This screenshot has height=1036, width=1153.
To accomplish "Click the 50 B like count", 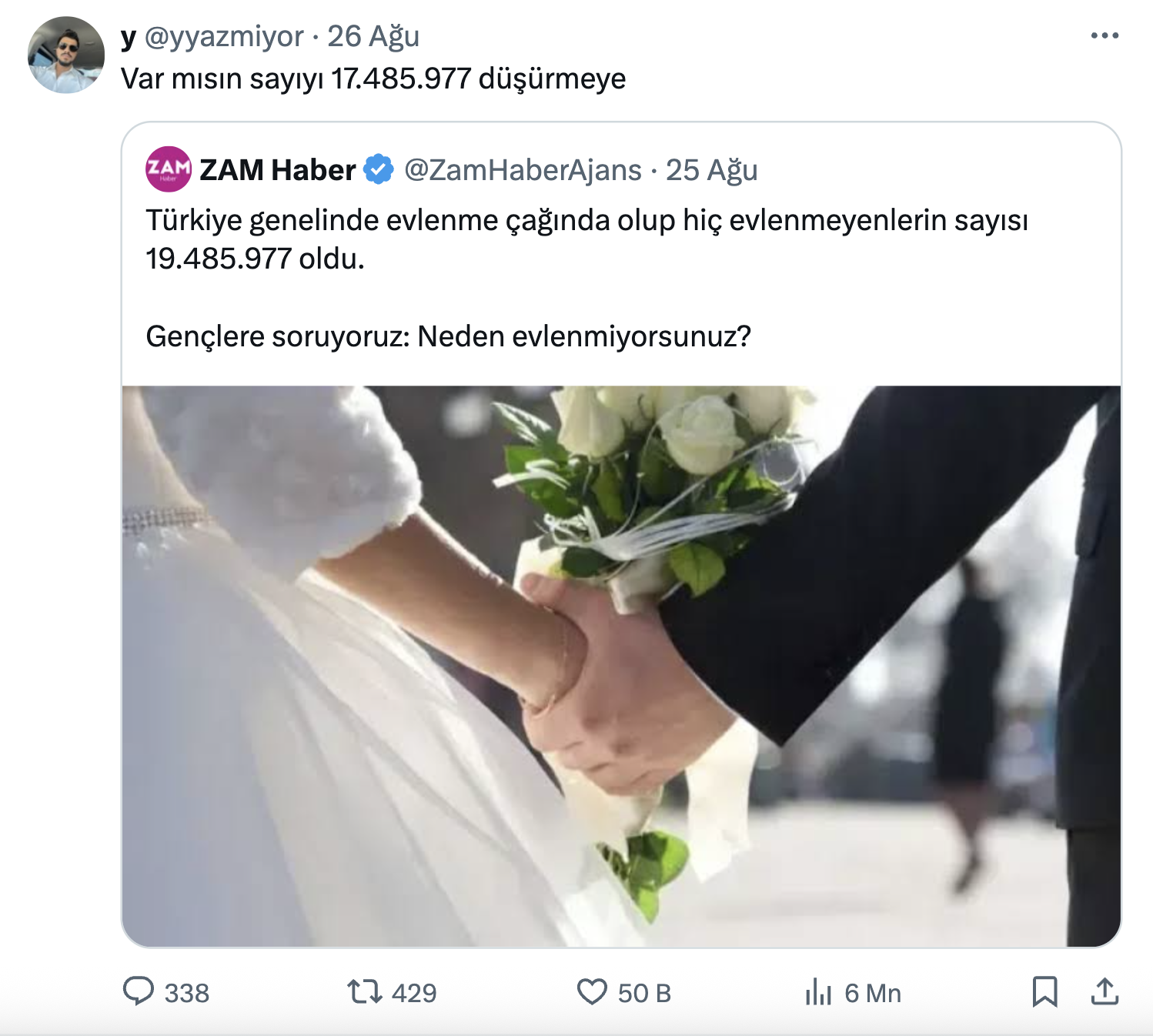I will [645, 993].
